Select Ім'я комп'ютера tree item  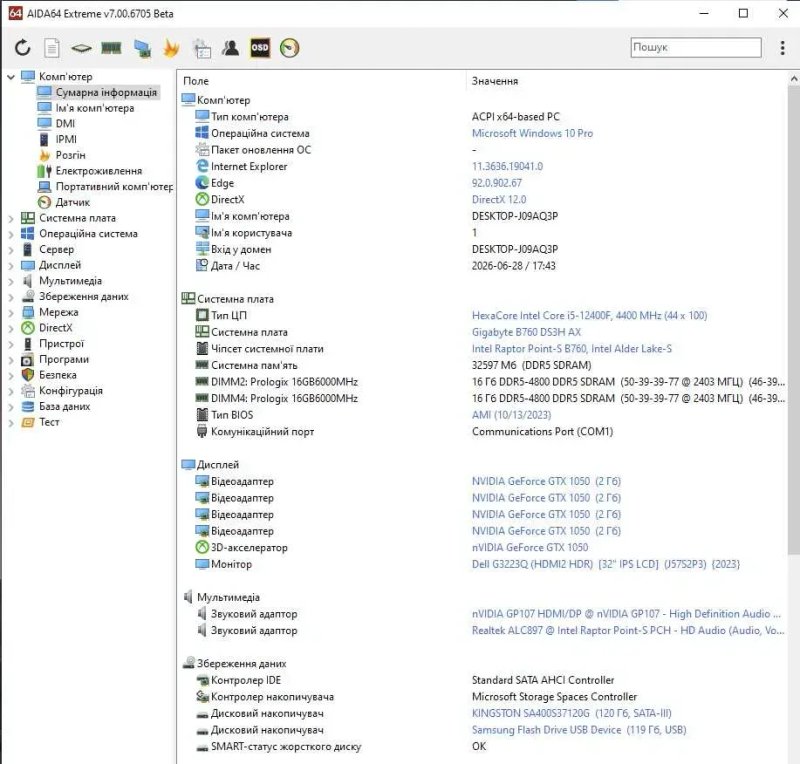coord(94,108)
